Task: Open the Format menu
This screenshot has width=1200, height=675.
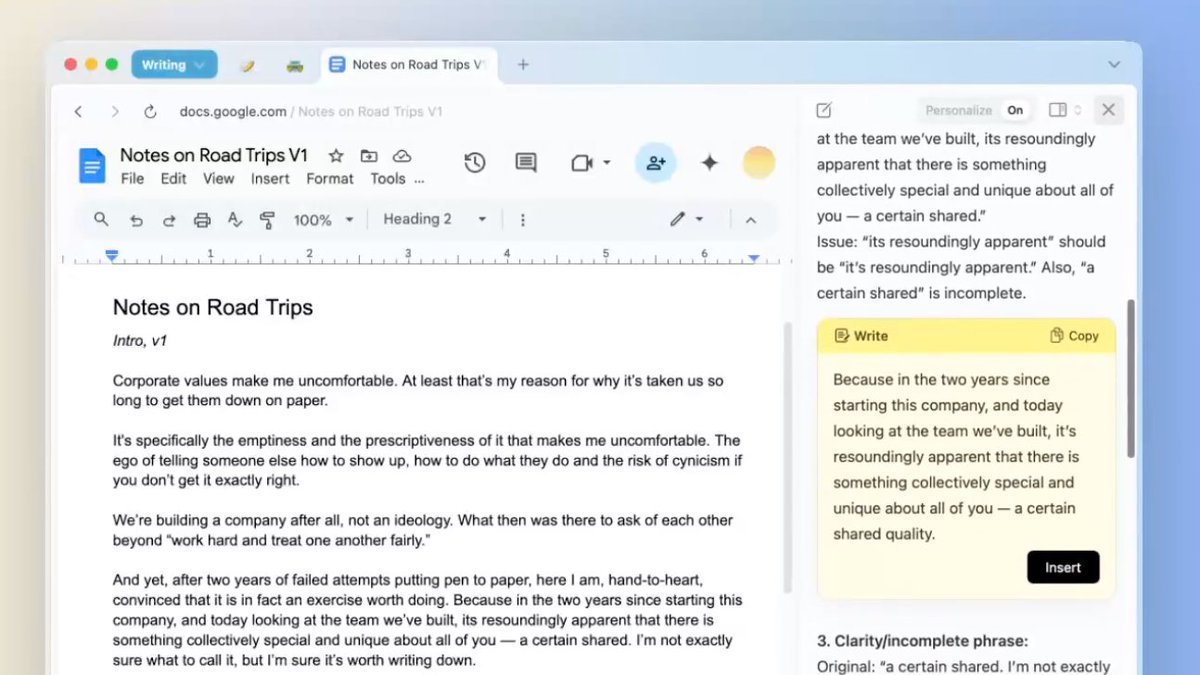Action: point(330,179)
